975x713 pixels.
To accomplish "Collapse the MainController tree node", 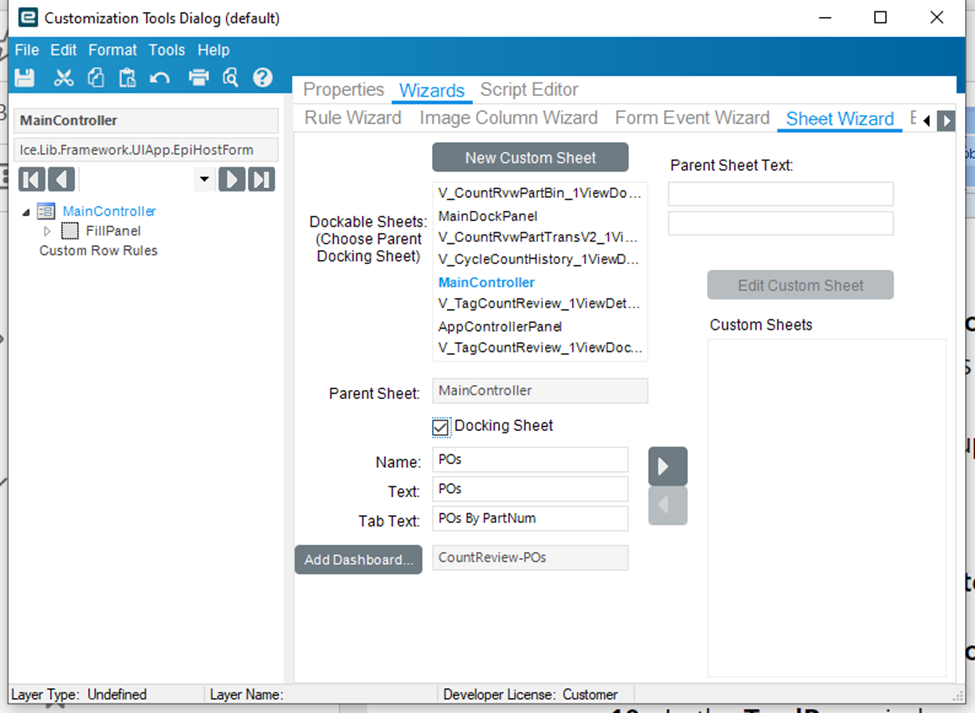I will click(26, 213).
